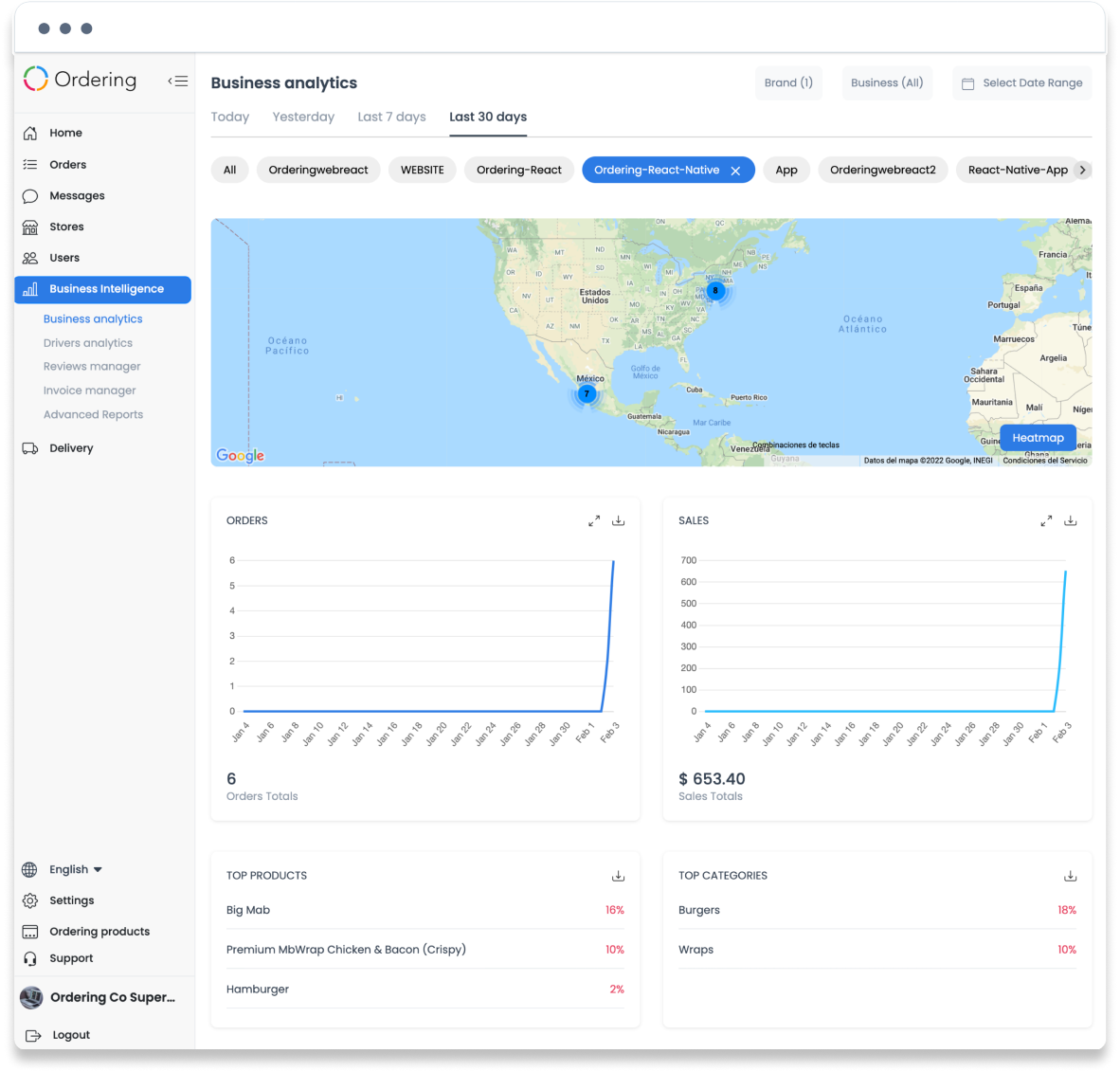
Task: Click the Stores shop icon
Action: click(x=30, y=227)
